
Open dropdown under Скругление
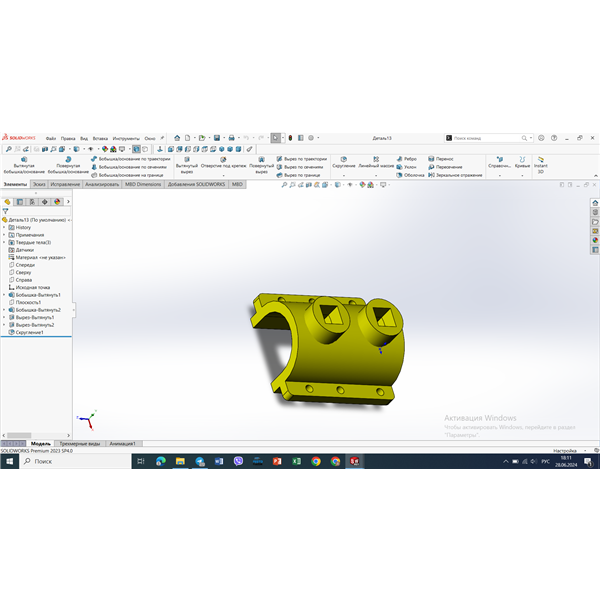point(344,176)
